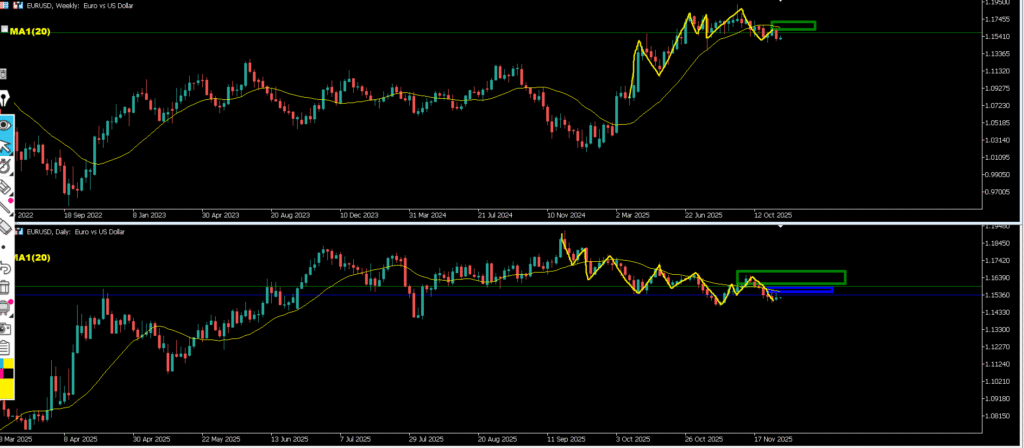Click the chart shift marker atop weekly chart
The image size is (1024, 448).
[x=780, y=3]
